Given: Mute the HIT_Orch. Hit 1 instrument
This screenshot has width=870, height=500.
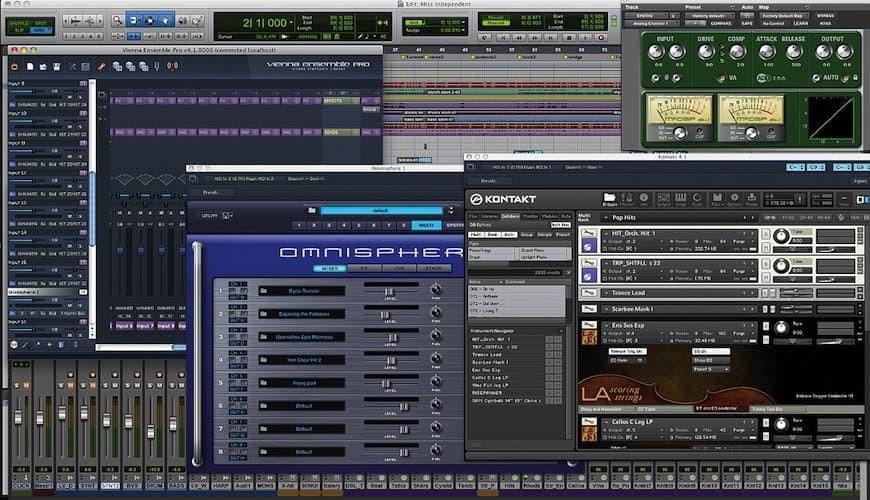Looking at the screenshot, I should click(x=766, y=246).
